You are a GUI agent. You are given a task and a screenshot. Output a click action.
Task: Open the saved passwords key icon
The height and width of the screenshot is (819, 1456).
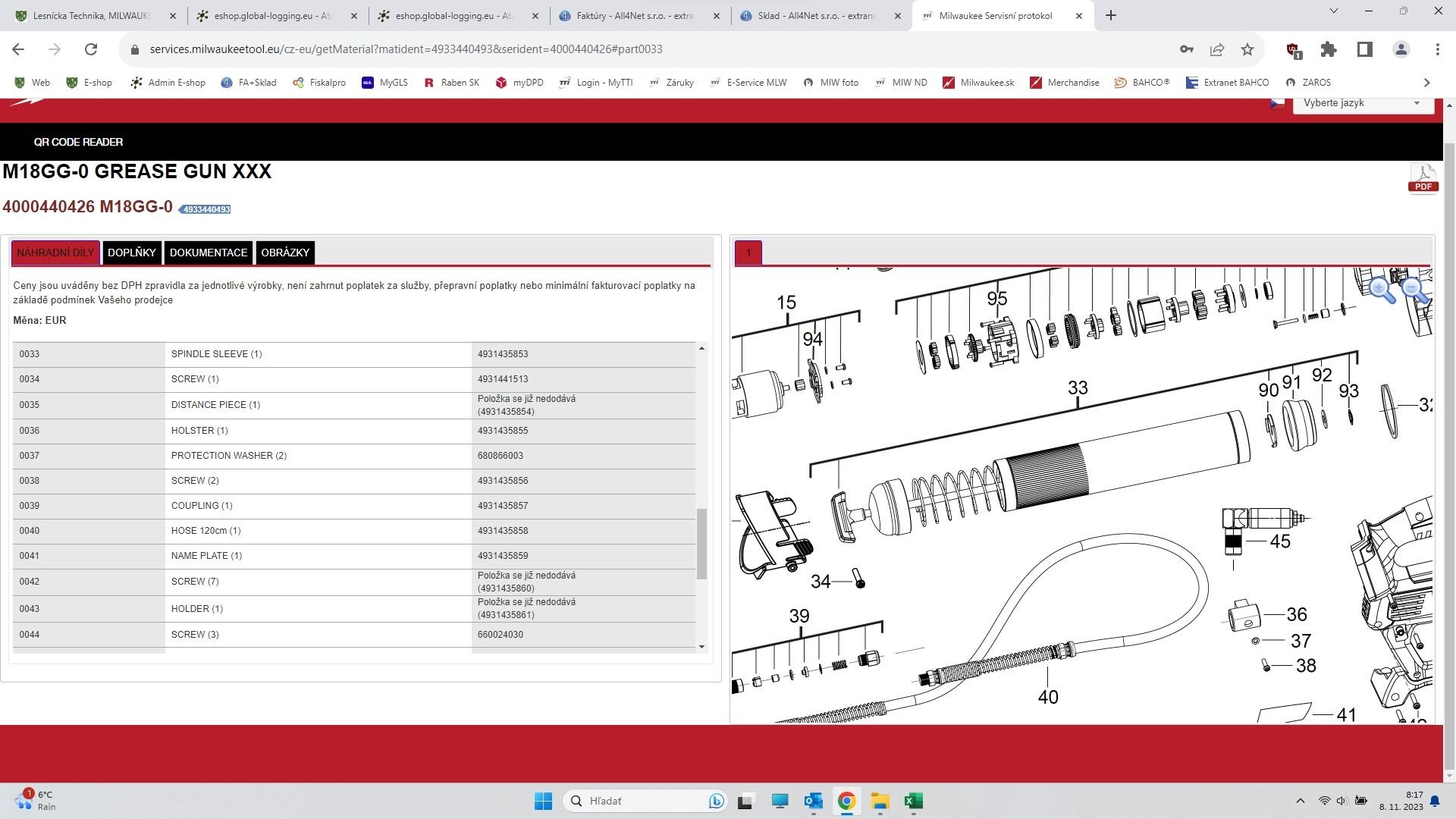point(1187,49)
